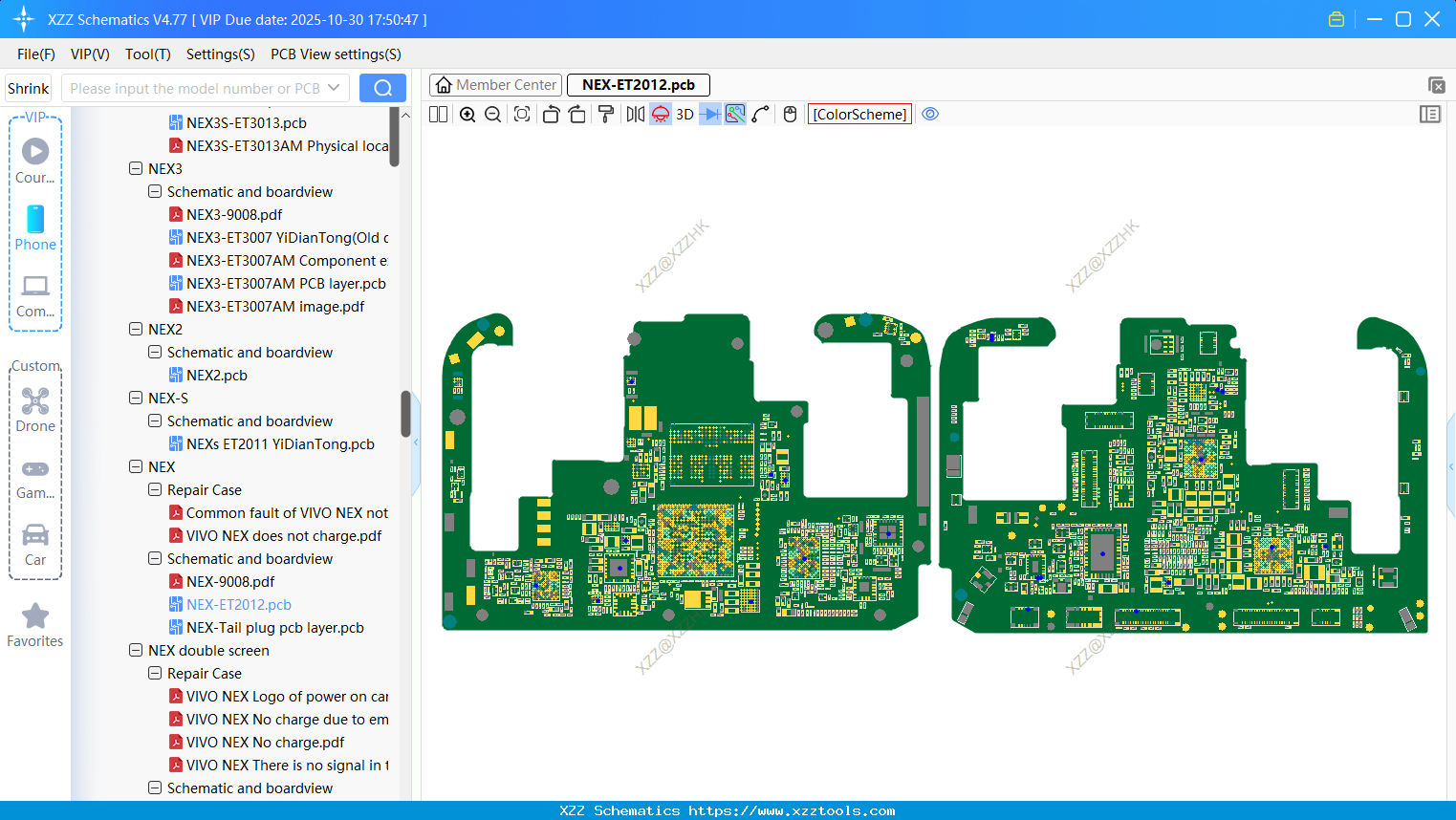Toggle the eye visibility icon
1456x820 pixels.
coord(930,115)
